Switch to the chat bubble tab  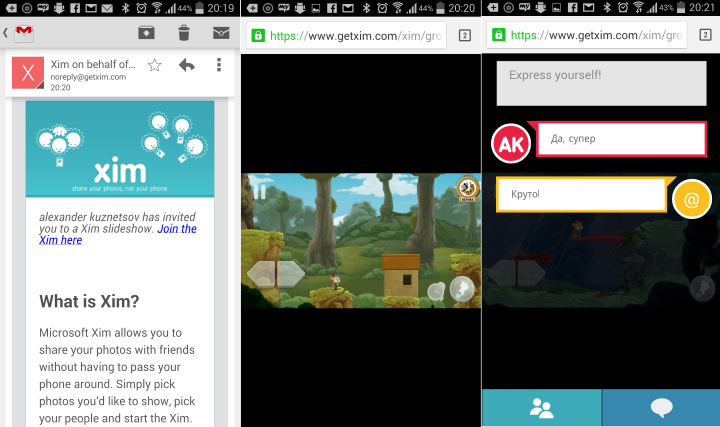click(x=661, y=408)
